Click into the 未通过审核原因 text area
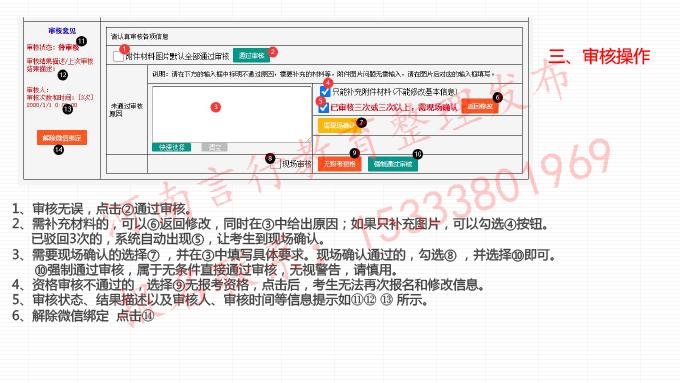This screenshot has height=383, width=680. tap(232, 114)
